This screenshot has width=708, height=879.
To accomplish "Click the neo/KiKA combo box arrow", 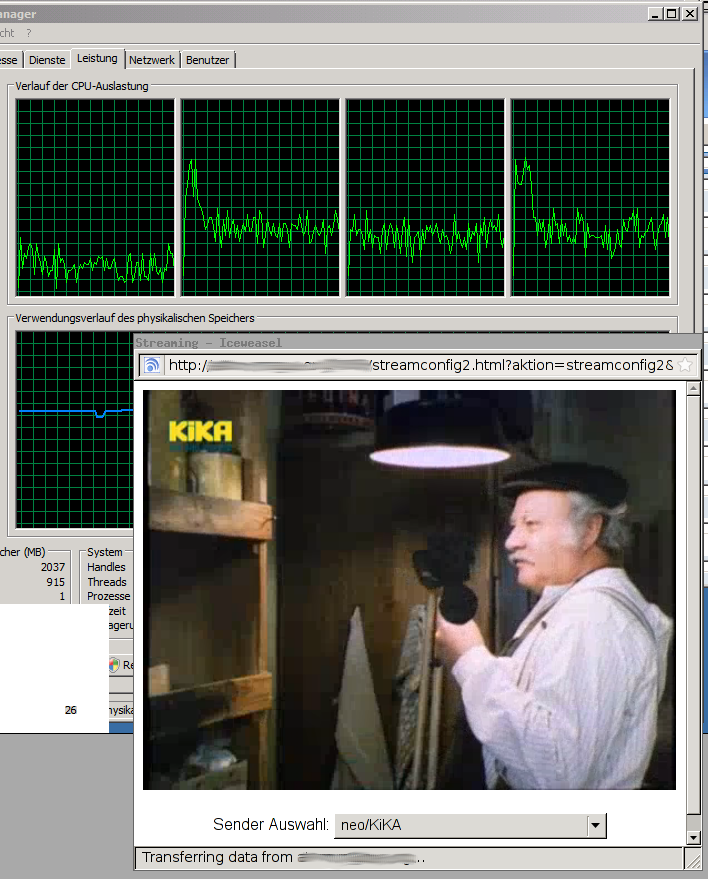I will coord(595,826).
